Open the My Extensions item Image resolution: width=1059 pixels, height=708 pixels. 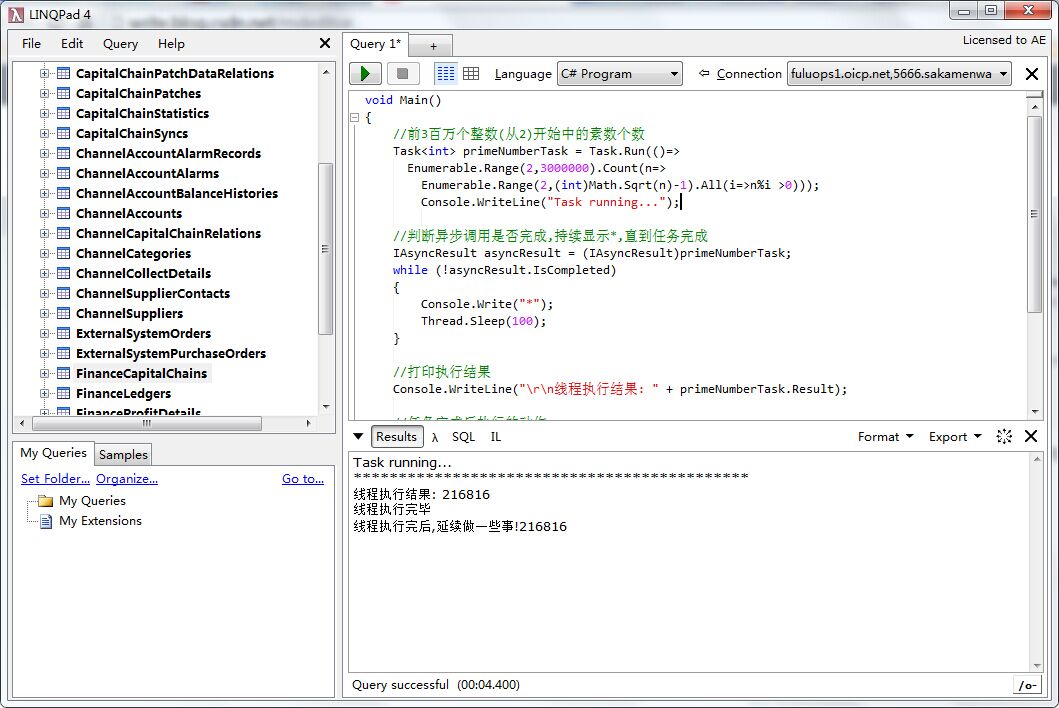click(100, 521)
